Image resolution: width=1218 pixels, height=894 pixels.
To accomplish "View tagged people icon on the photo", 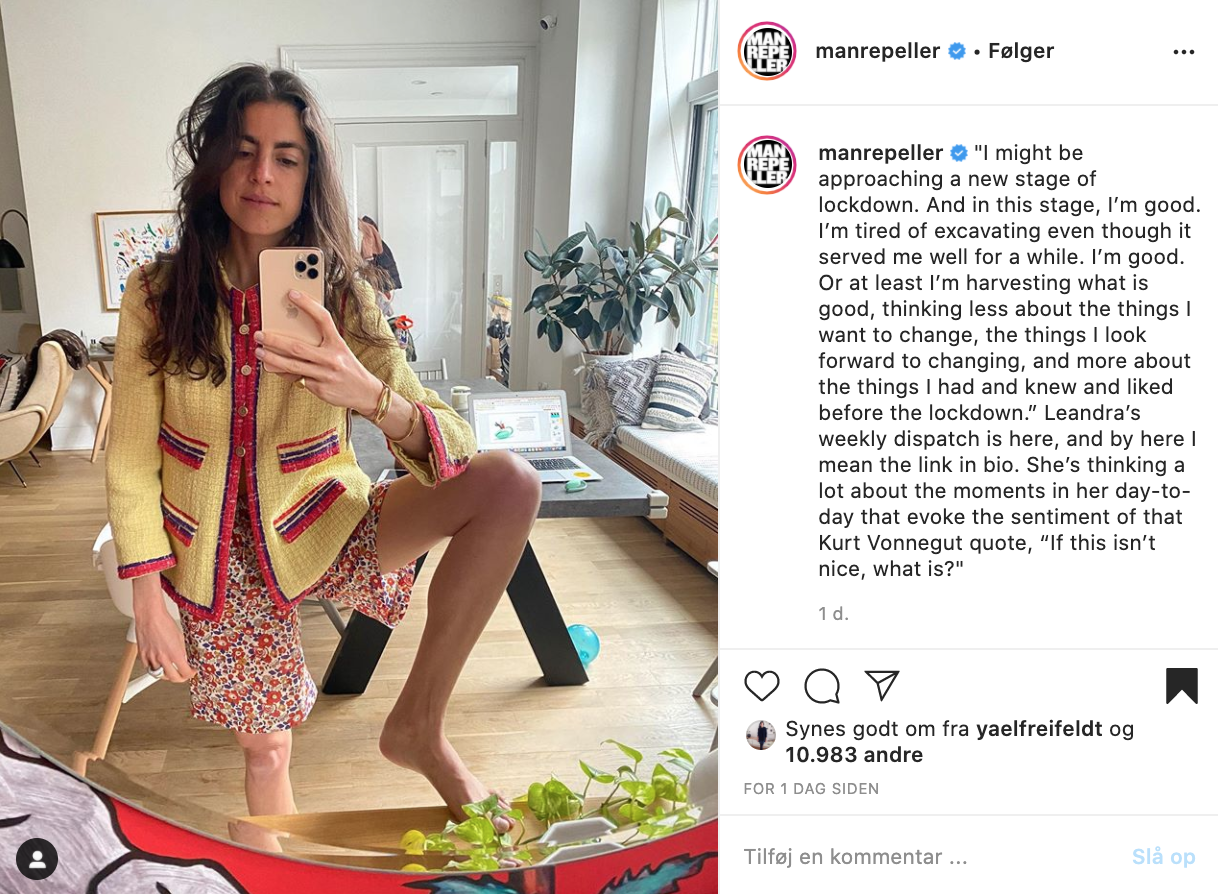I will pos(37,858).
